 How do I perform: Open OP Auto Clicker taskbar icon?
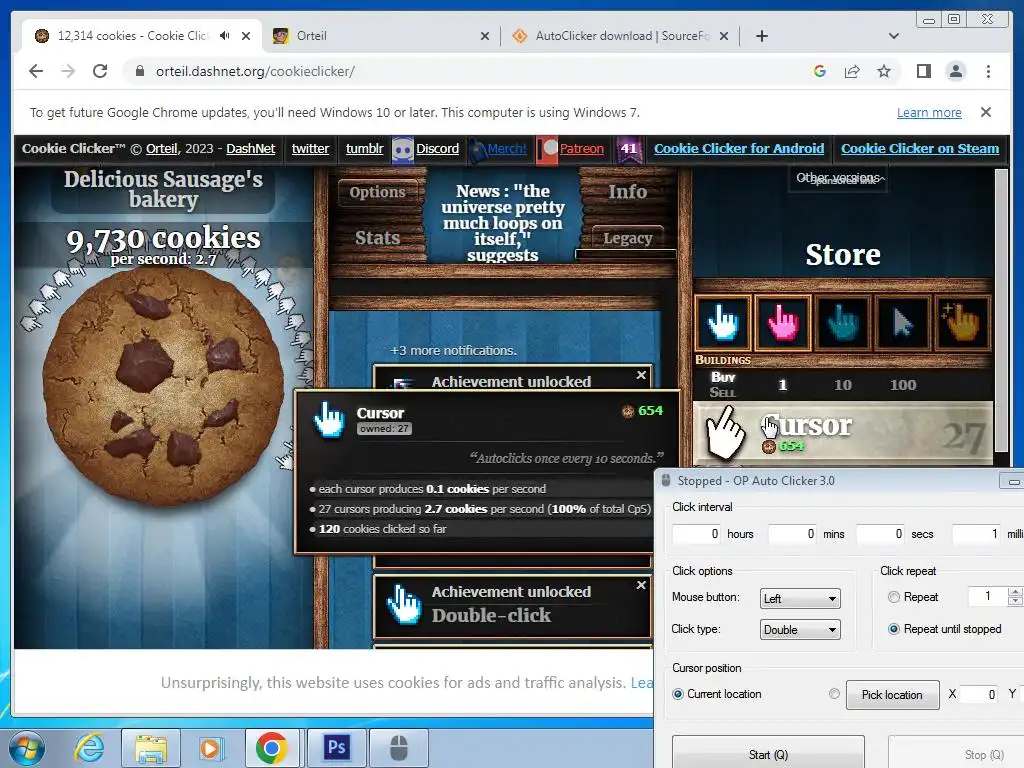pyautogui.click(x=399, y=748)
